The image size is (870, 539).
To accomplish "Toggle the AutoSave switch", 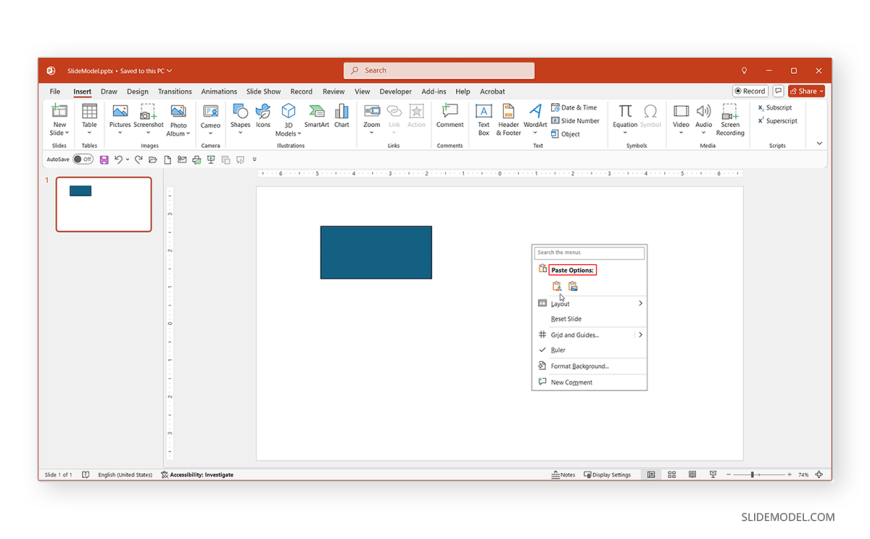I will click(x=83, y=159).
